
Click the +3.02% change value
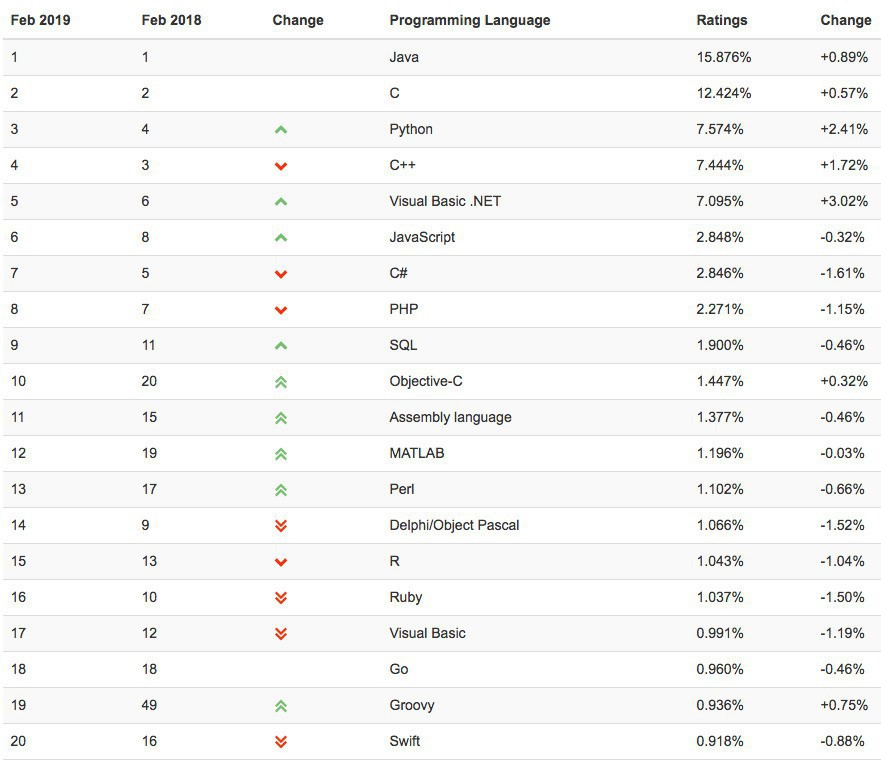click(x=842, y=201)
